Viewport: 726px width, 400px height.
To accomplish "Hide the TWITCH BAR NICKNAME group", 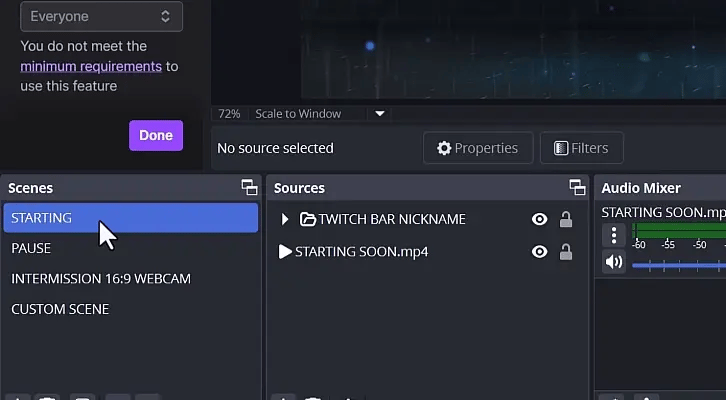I will (x=540, y=220).
